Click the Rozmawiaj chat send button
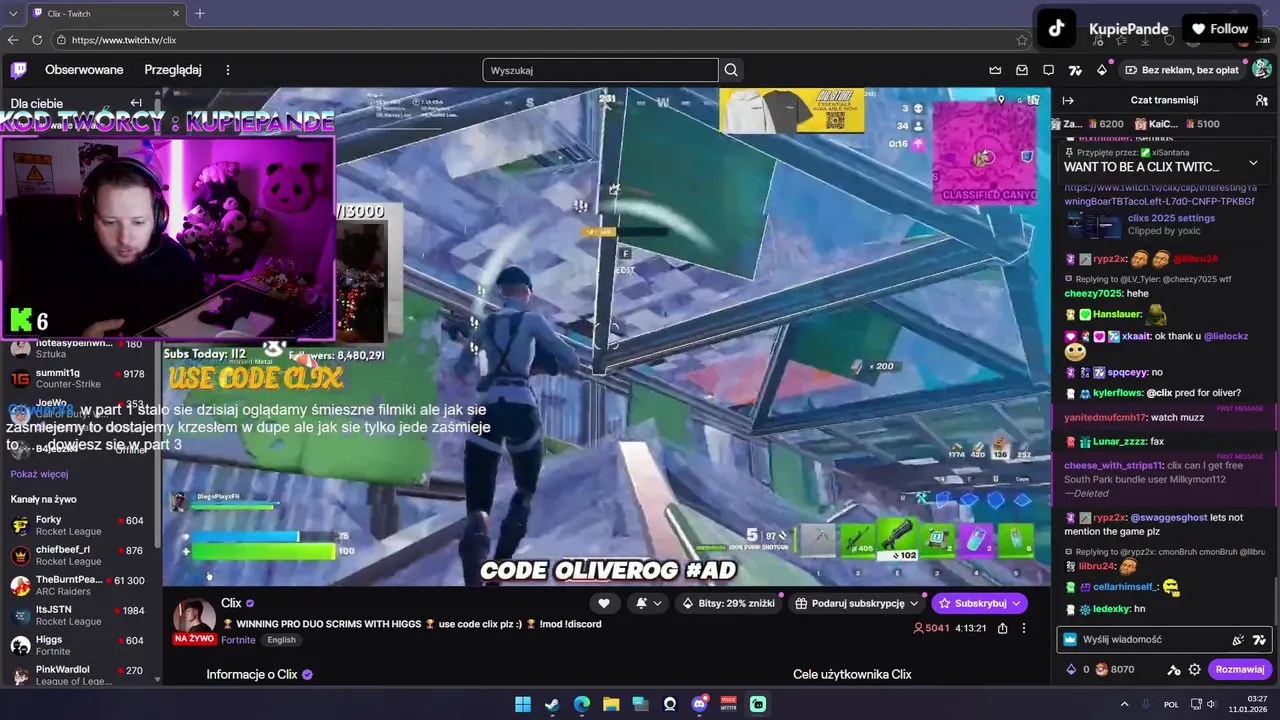1280x720 pixels. tap(1240, 669)
